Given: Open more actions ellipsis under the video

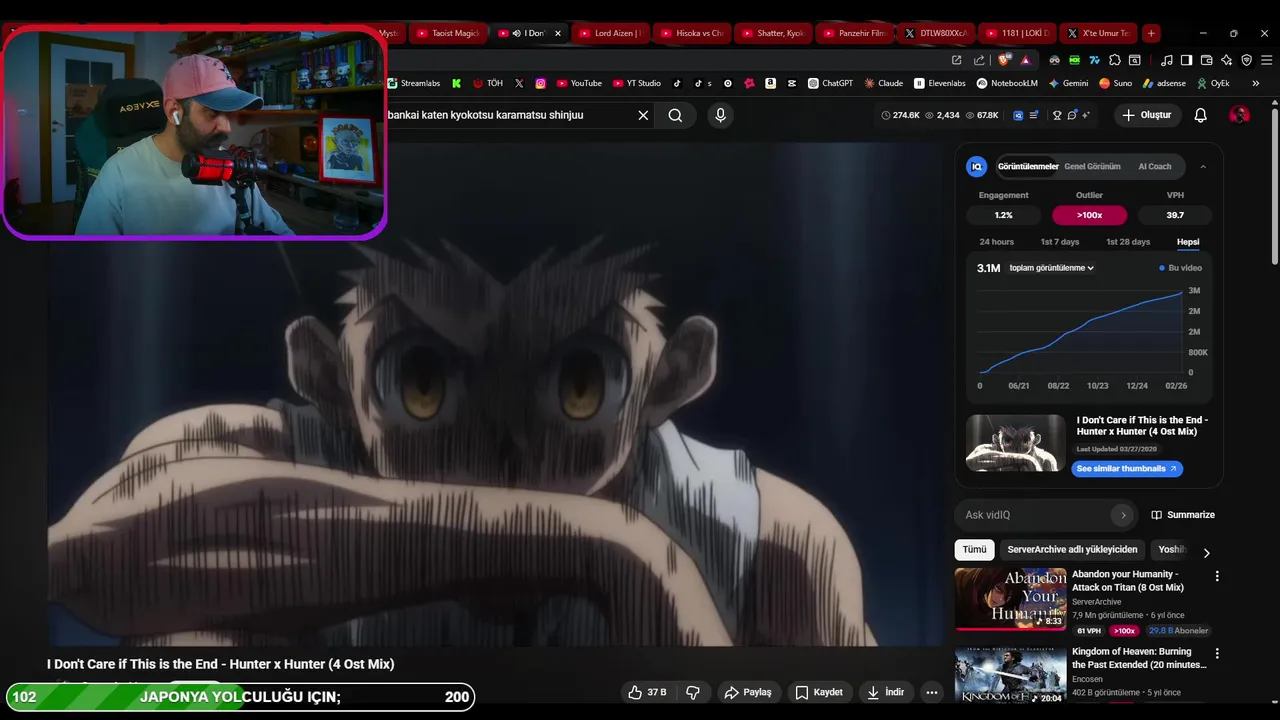Looking at the screenshot, I should click(x=931, y=692).
